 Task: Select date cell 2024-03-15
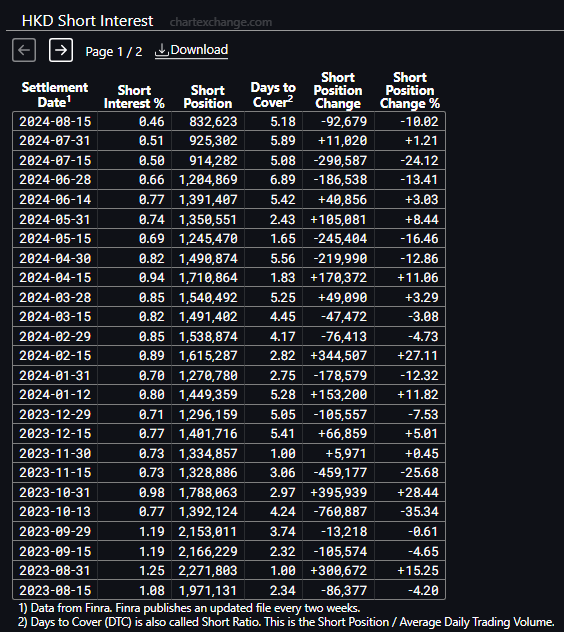55,317
